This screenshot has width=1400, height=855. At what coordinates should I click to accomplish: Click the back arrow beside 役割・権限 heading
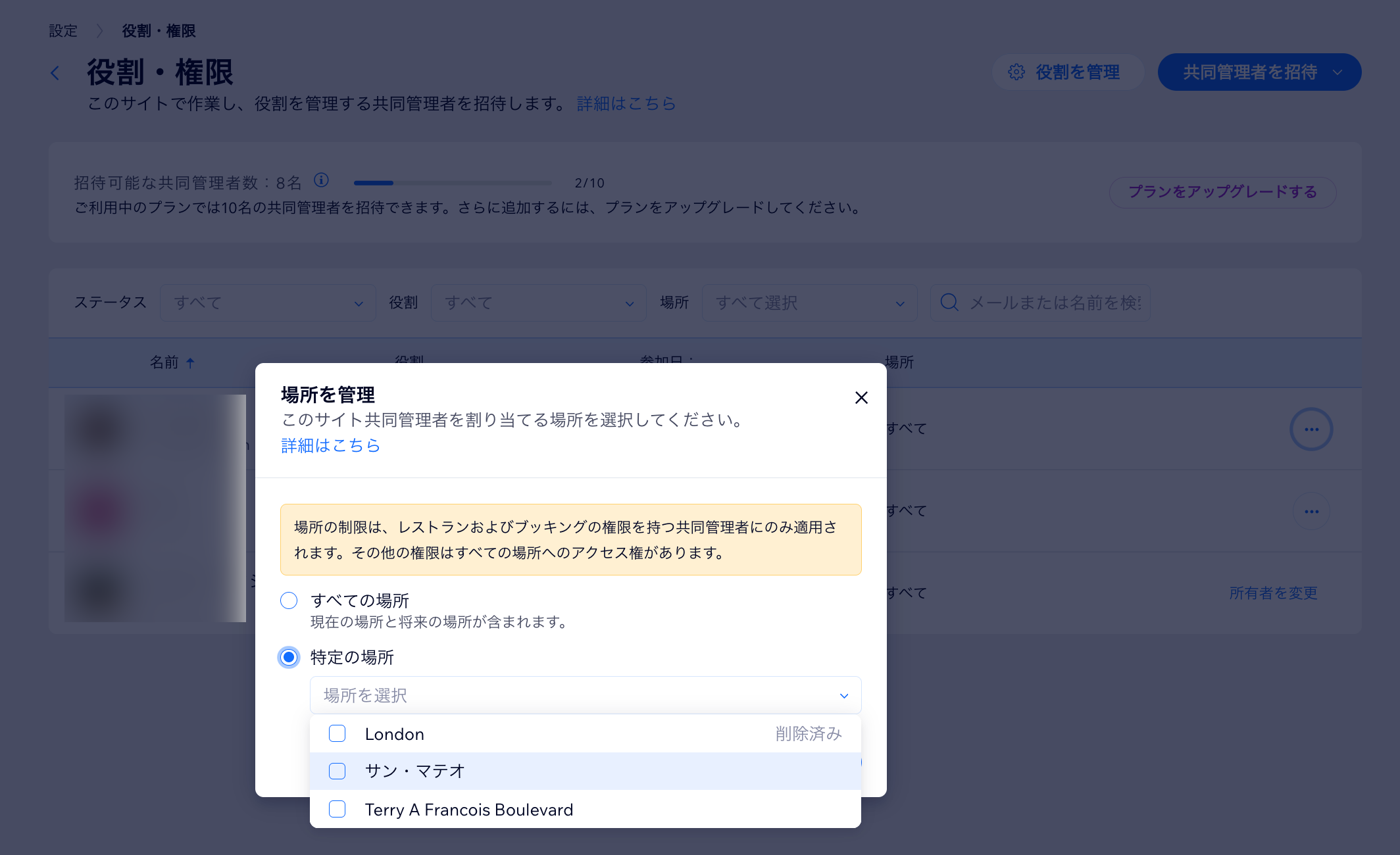pos(56,72)
